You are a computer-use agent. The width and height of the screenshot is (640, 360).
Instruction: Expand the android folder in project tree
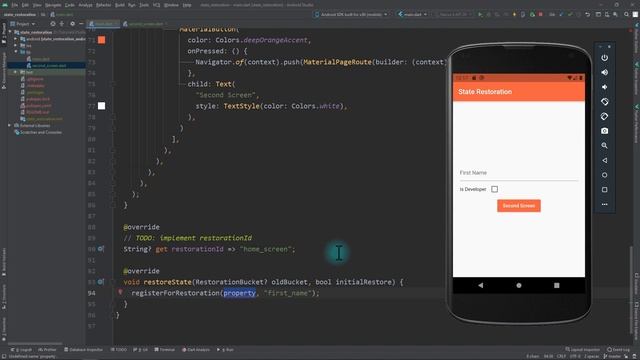(x=16, y=39)
